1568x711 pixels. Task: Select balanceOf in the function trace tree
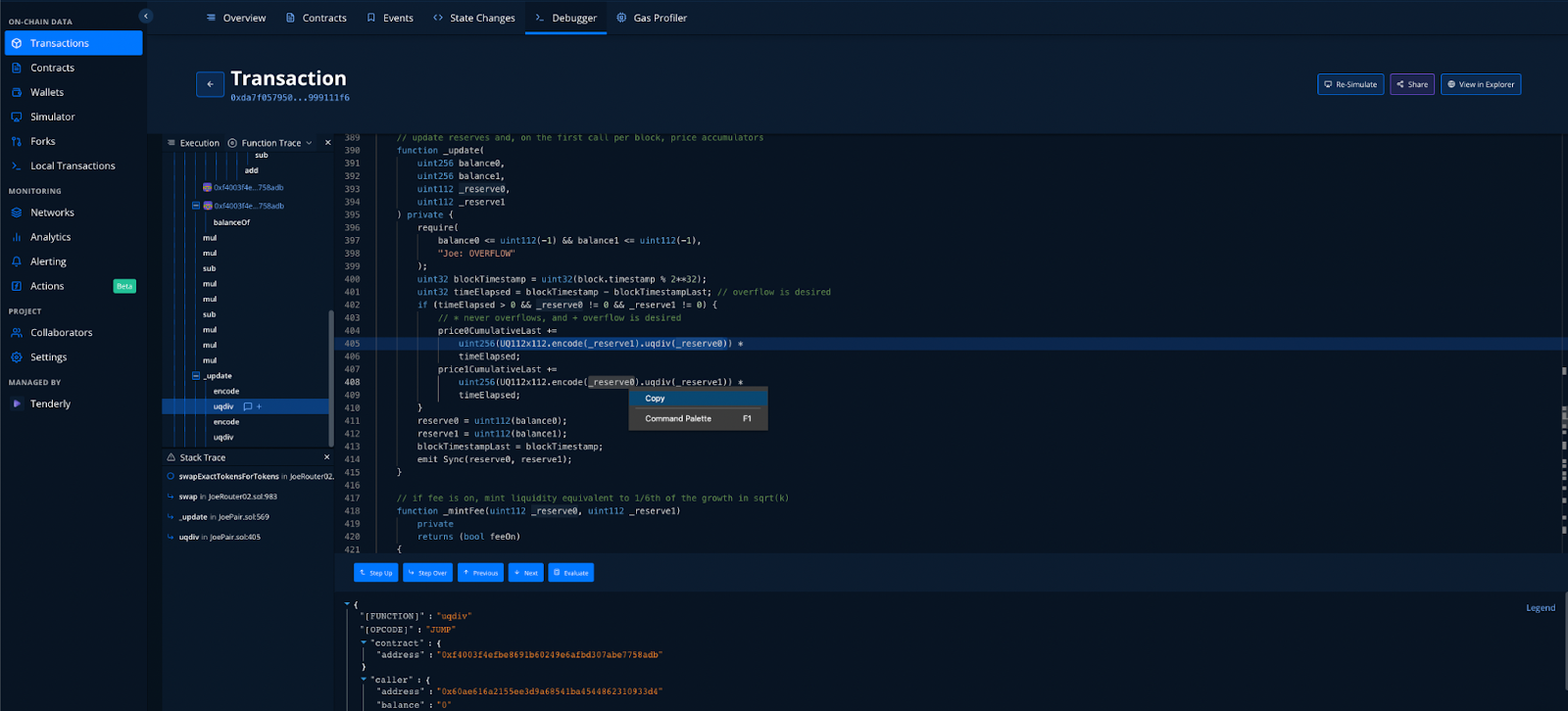231,222
